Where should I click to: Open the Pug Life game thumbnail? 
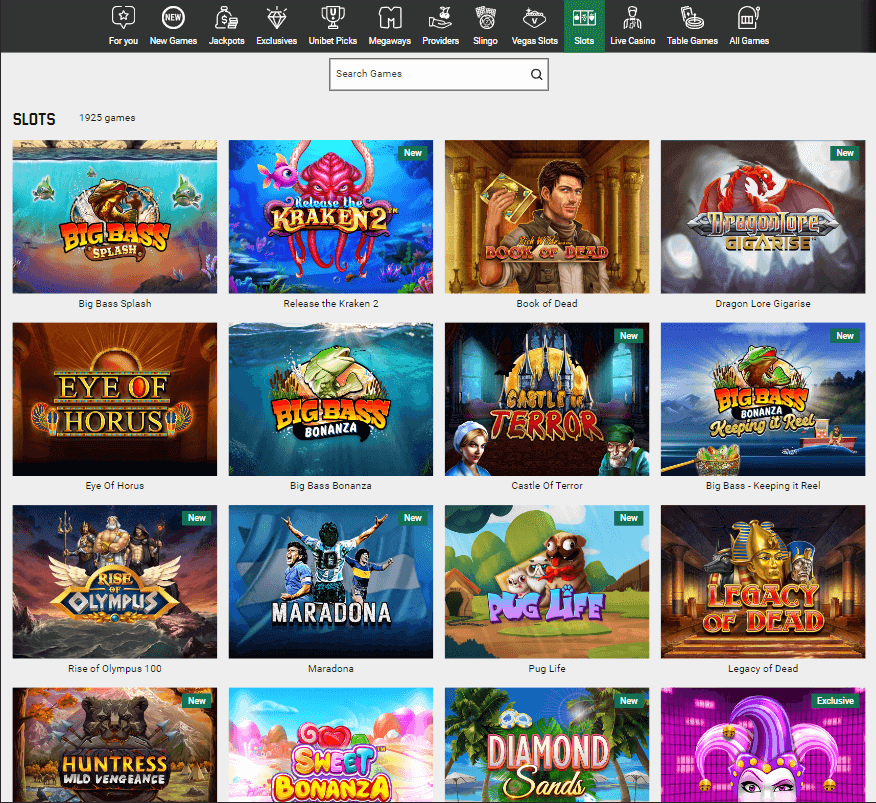coord(547,581)
